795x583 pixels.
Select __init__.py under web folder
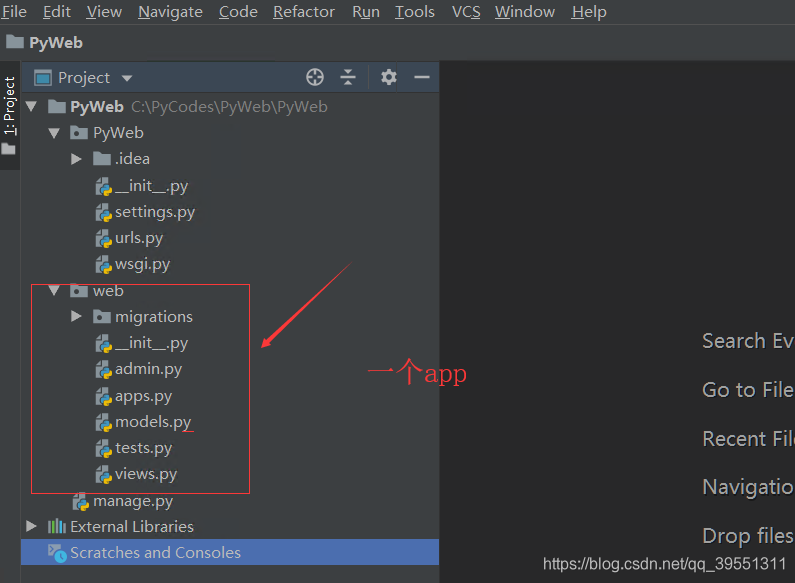(151, 343)
